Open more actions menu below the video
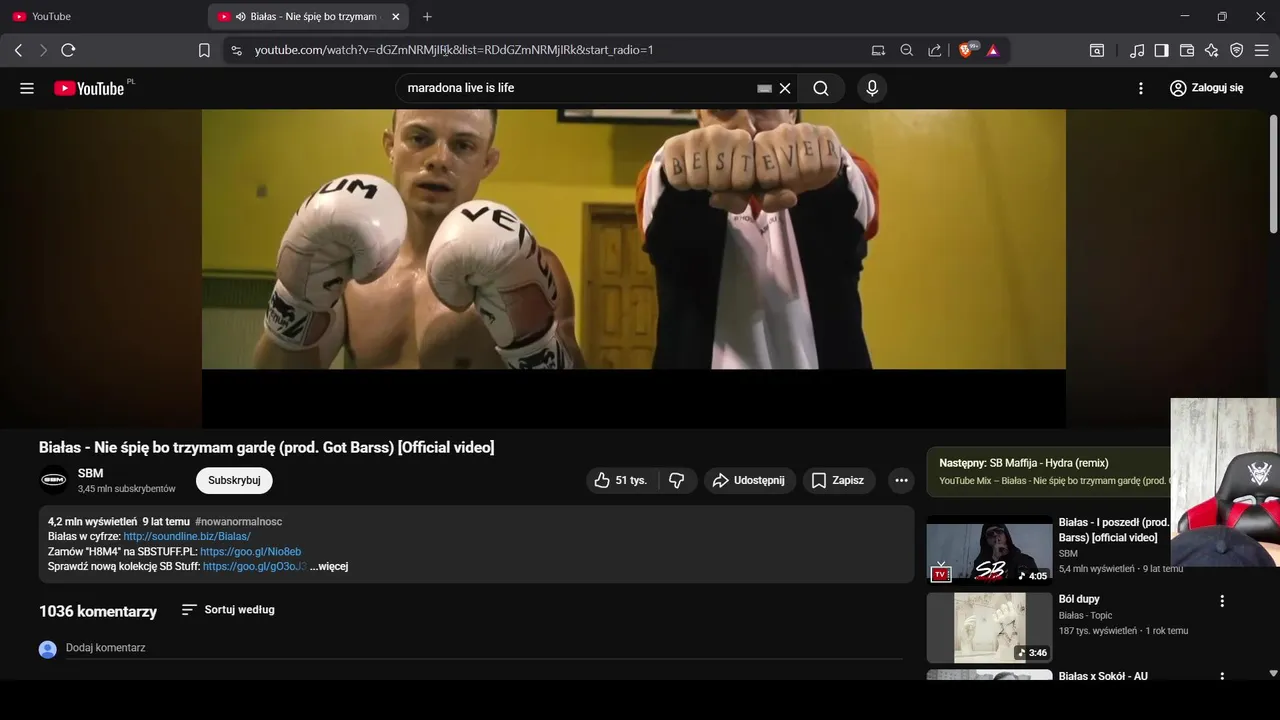This screenshot has height=720, width=1280. (901, 481)
